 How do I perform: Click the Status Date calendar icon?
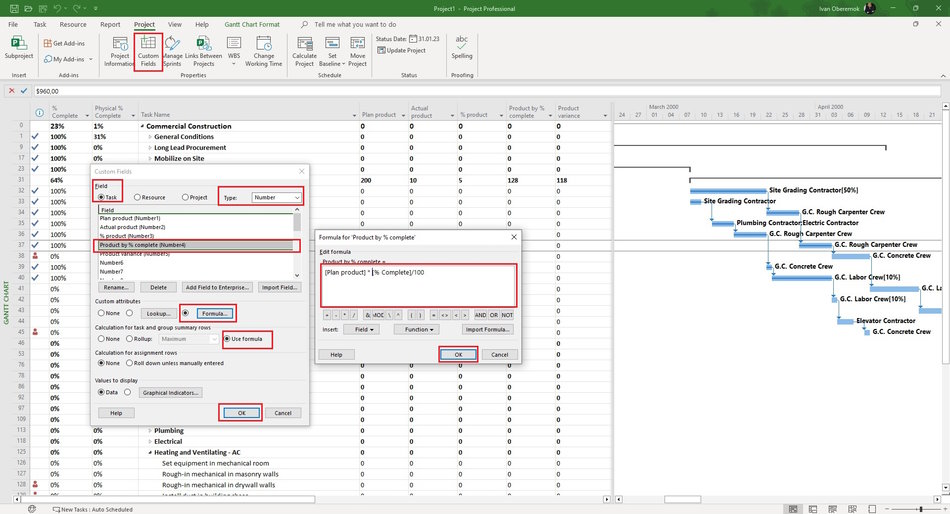coord(413,39)
